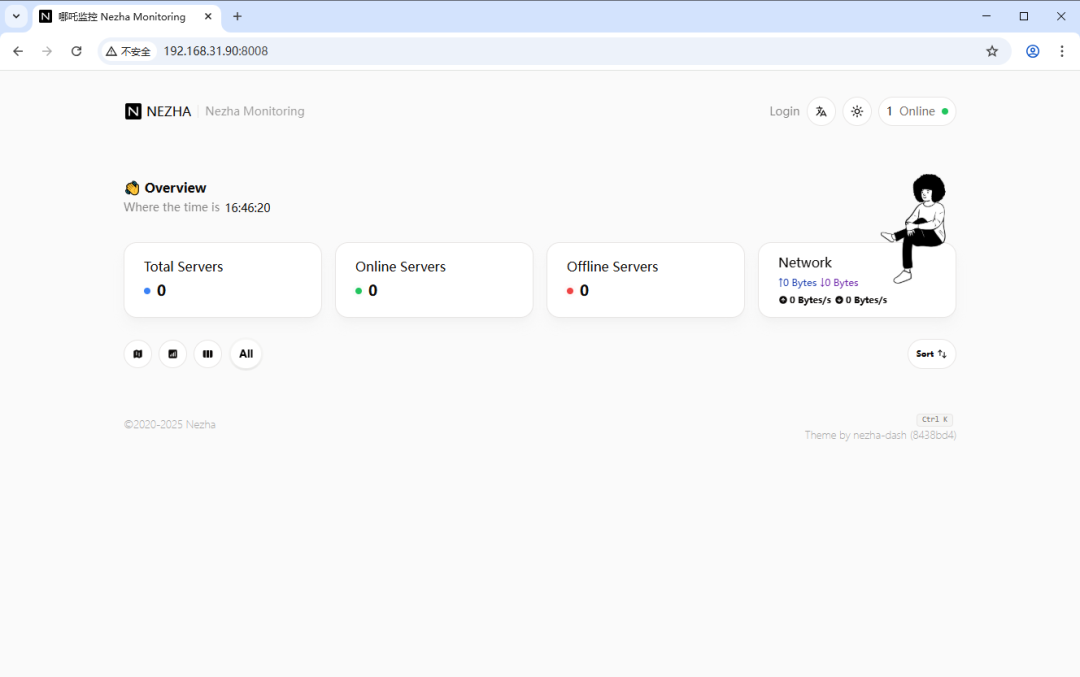Image resolution: width=1080 pixels, height=677 pixels.
Task: Click the NEZHA logo icon
Action: (x=133, y=111)
